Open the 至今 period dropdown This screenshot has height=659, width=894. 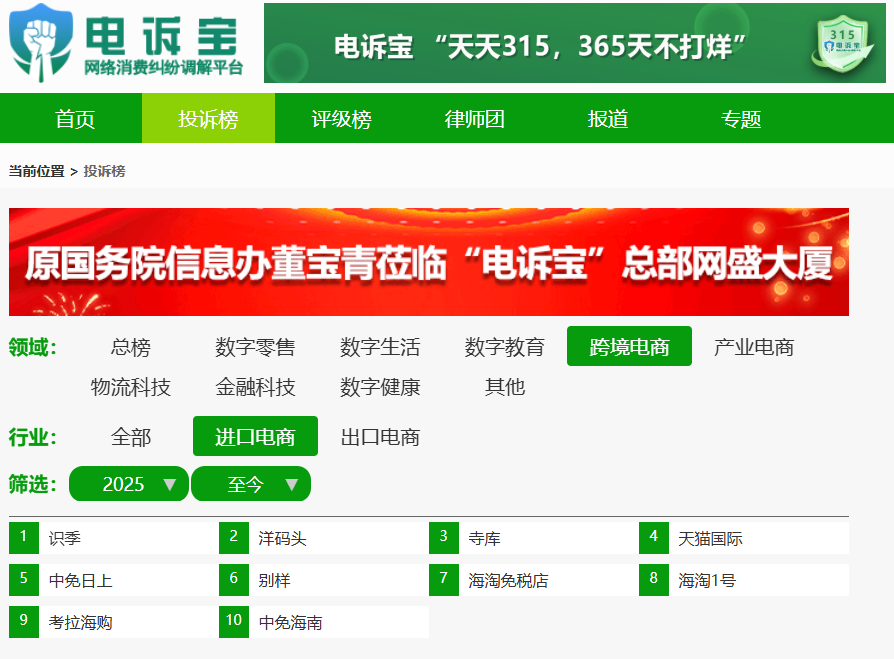251,484
